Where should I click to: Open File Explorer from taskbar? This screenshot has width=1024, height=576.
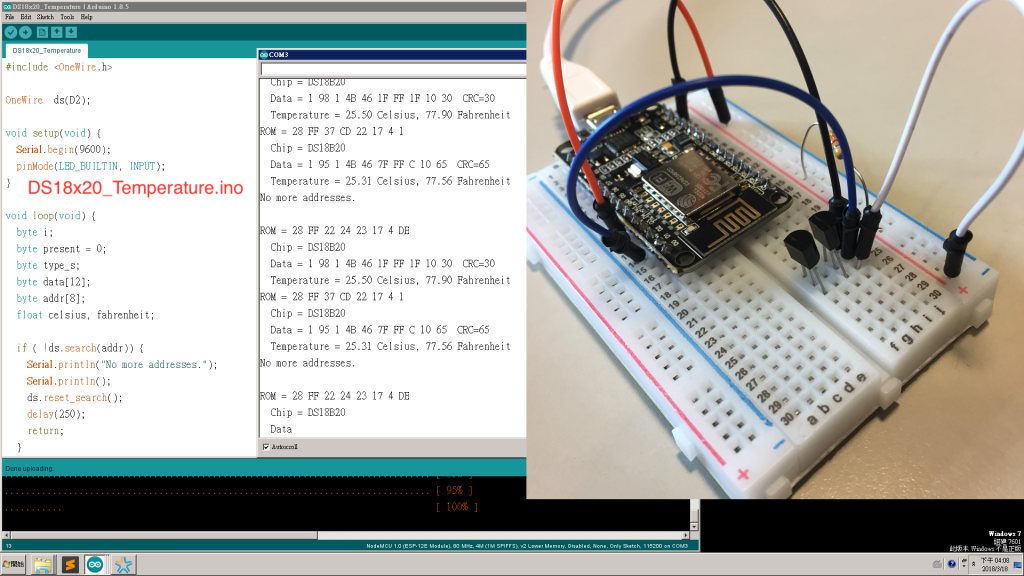pyautogui.click(x=42, y=564)
